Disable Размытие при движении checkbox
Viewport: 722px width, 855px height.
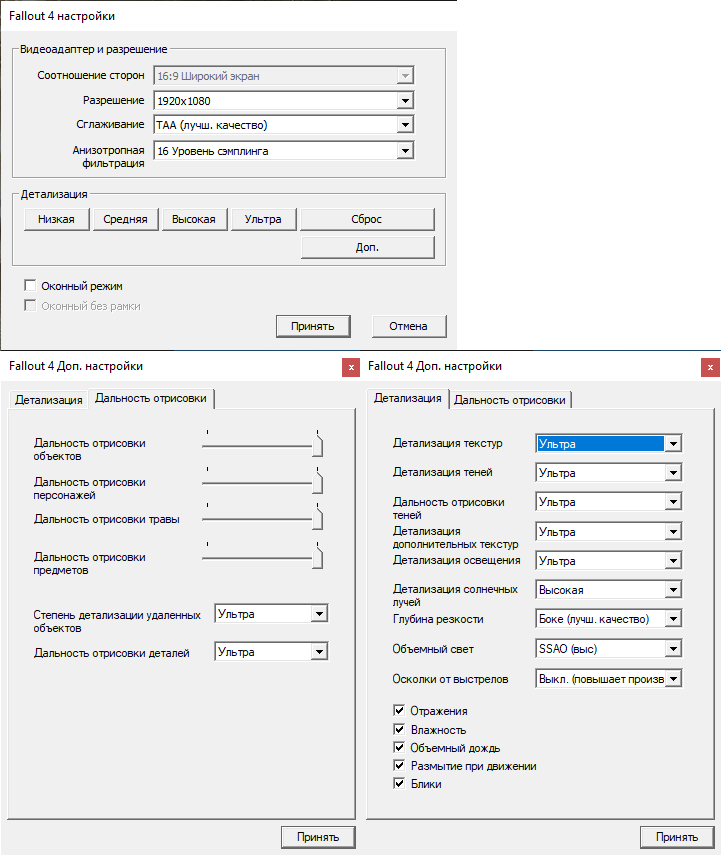(399, 765)
